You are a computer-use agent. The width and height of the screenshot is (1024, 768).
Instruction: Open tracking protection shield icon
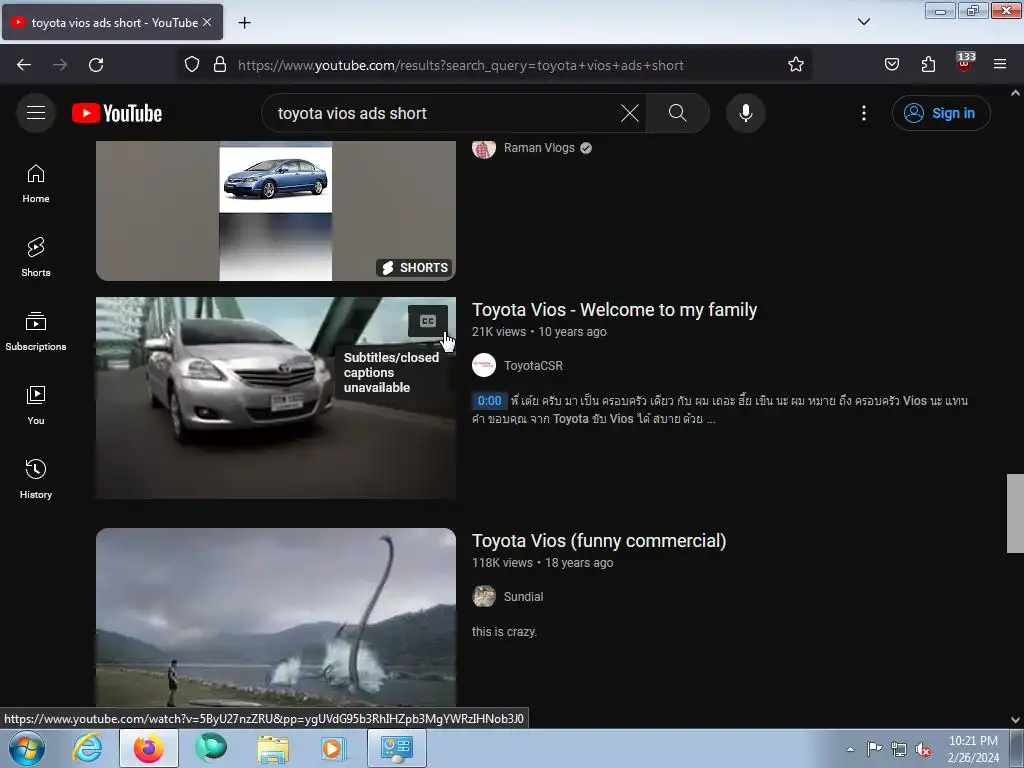pos(191,65)
